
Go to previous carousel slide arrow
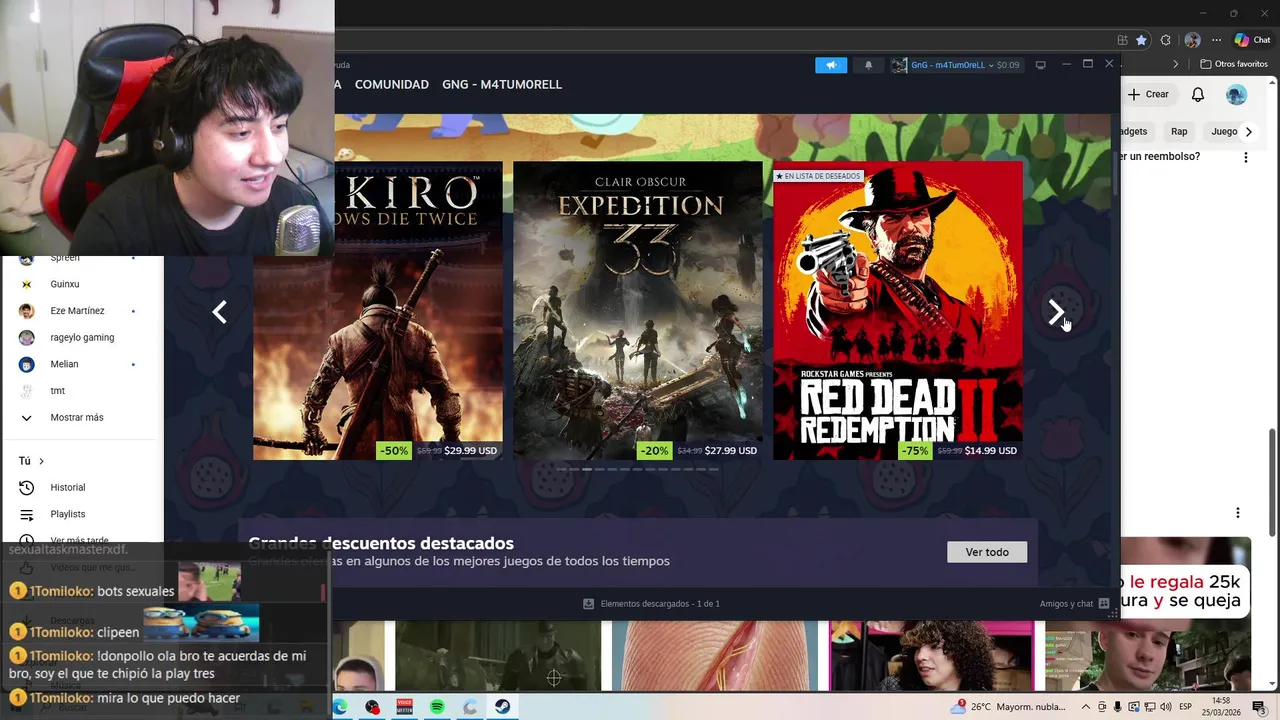click(x=219, y=312)
